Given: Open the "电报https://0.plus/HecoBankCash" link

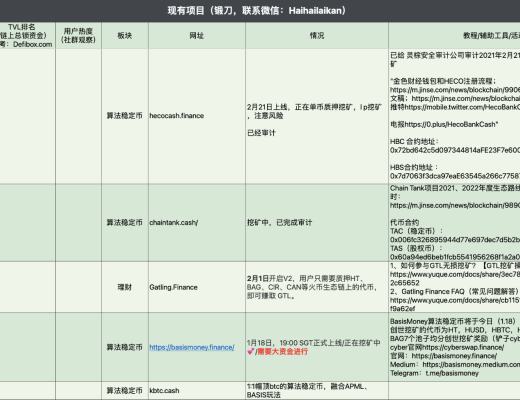Looking at the screenshot, I should [444, 124].
